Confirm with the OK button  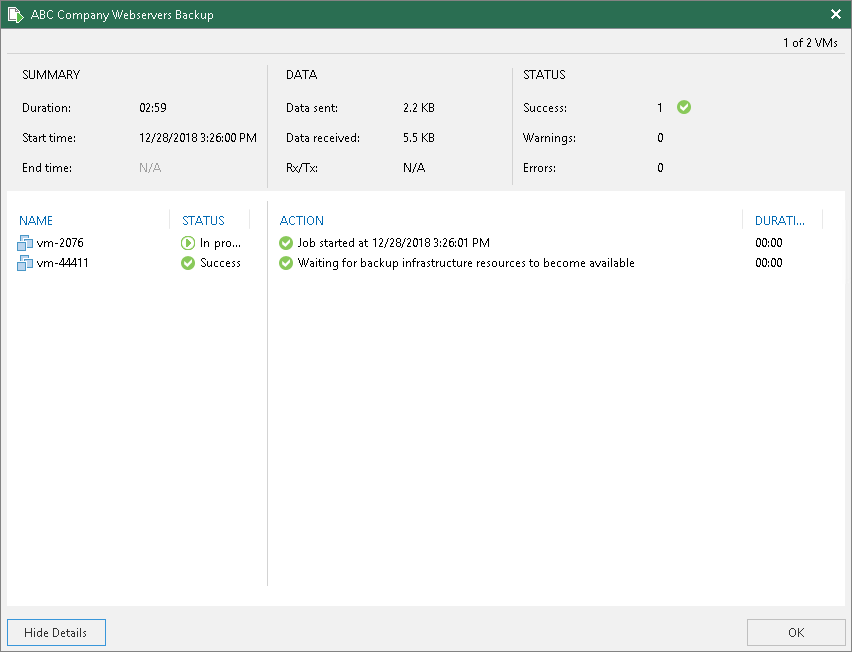pos(795,632)
